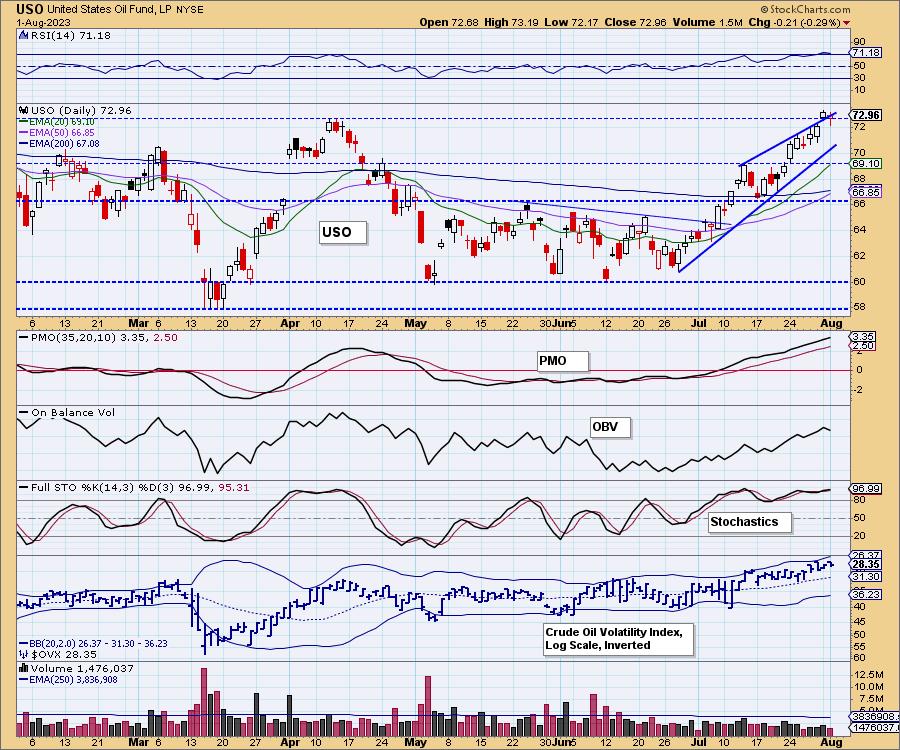
Task: Click the RSI 71.18 value tag on right axis
Action: click(866, 53)
